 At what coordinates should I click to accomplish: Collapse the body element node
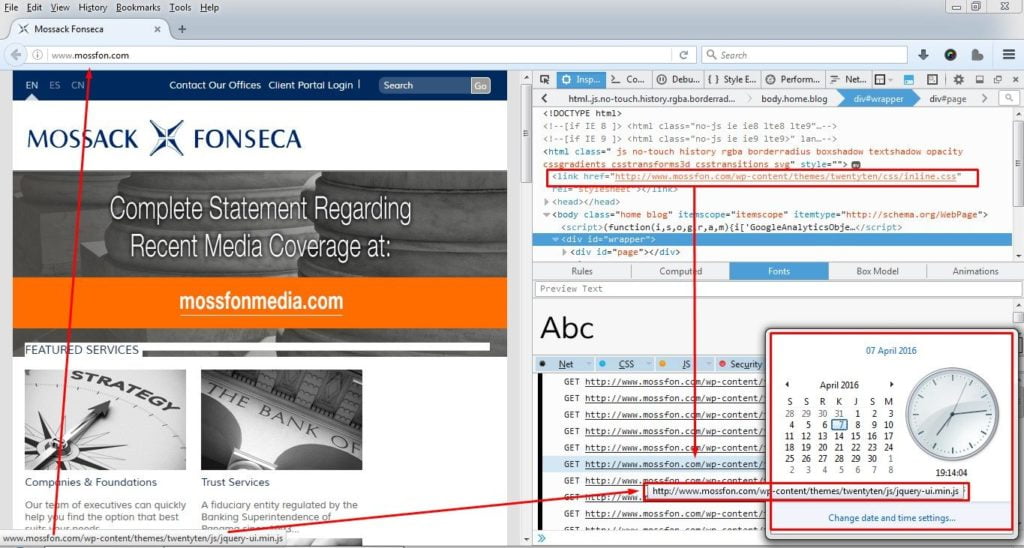coord(547,214)
